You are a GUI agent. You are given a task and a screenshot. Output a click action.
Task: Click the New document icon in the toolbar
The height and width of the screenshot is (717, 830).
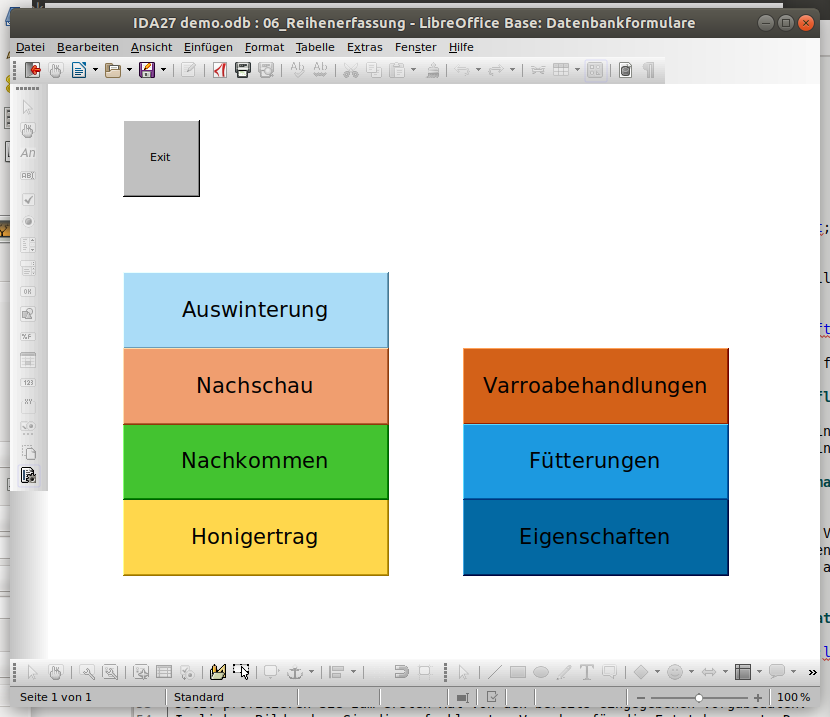click(x=79, y=70)
